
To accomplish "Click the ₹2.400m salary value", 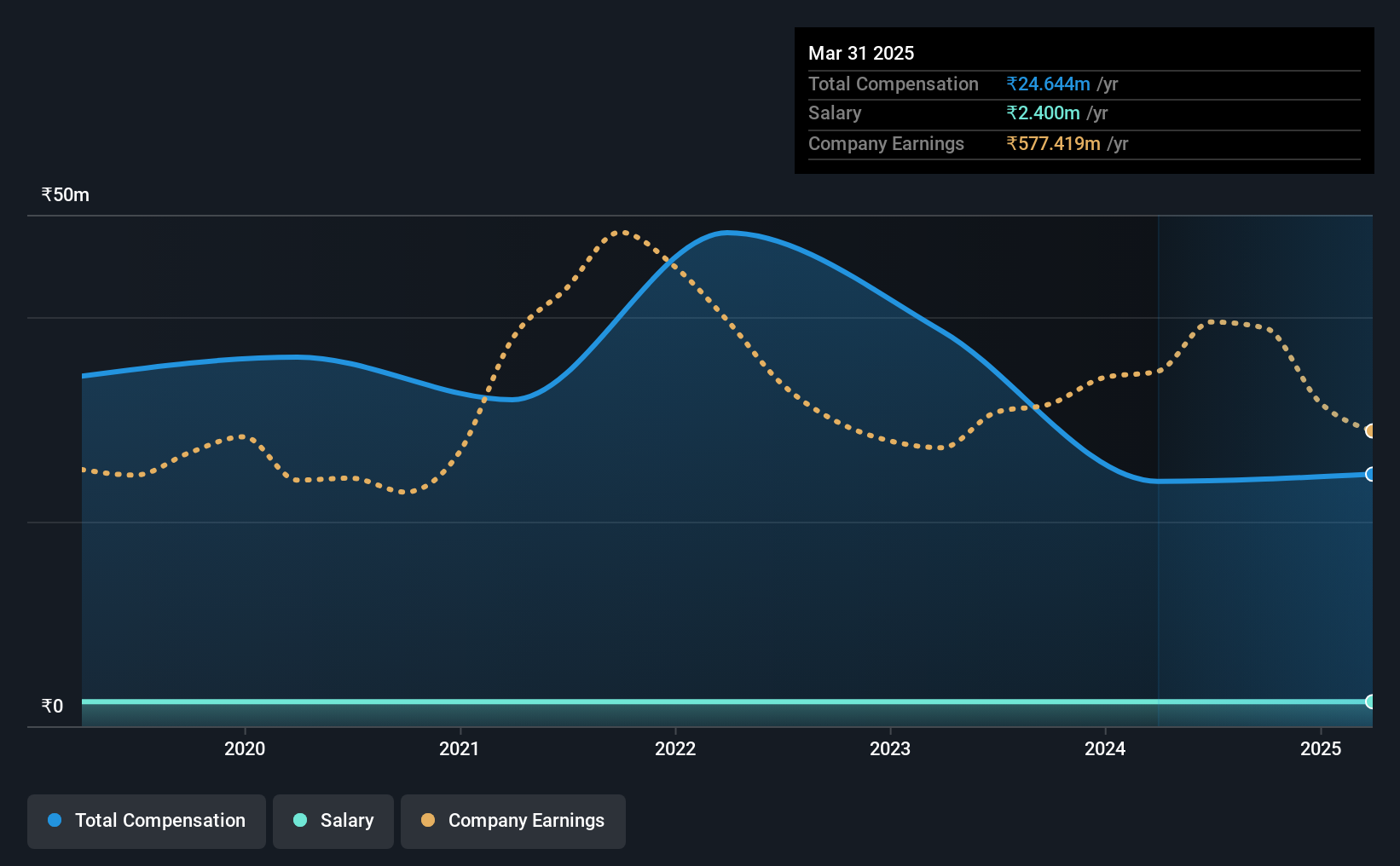I will [x=1043, y=113].
